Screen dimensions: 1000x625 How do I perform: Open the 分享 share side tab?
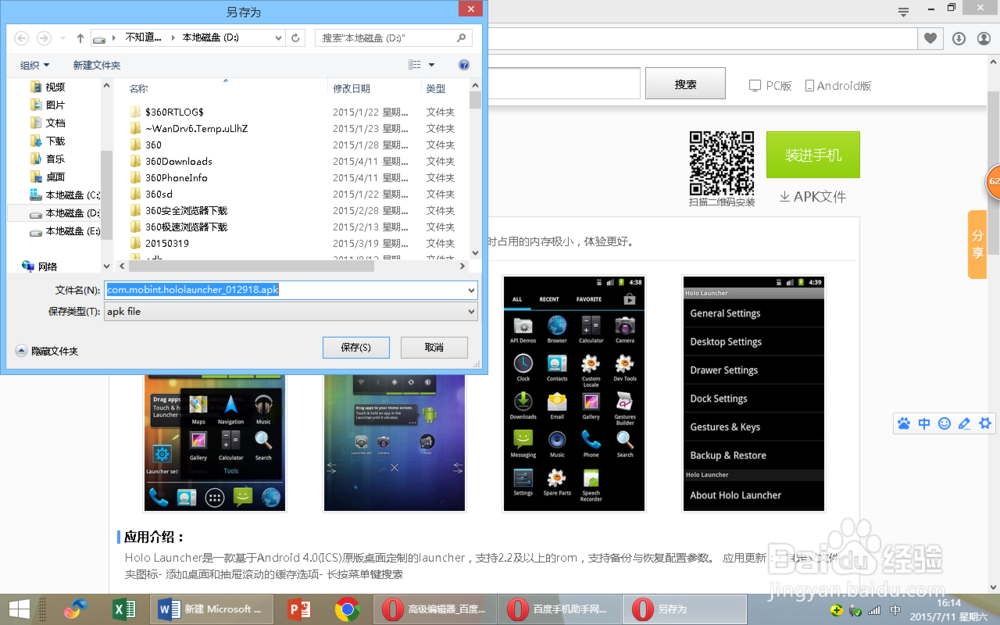click(978, 244)
